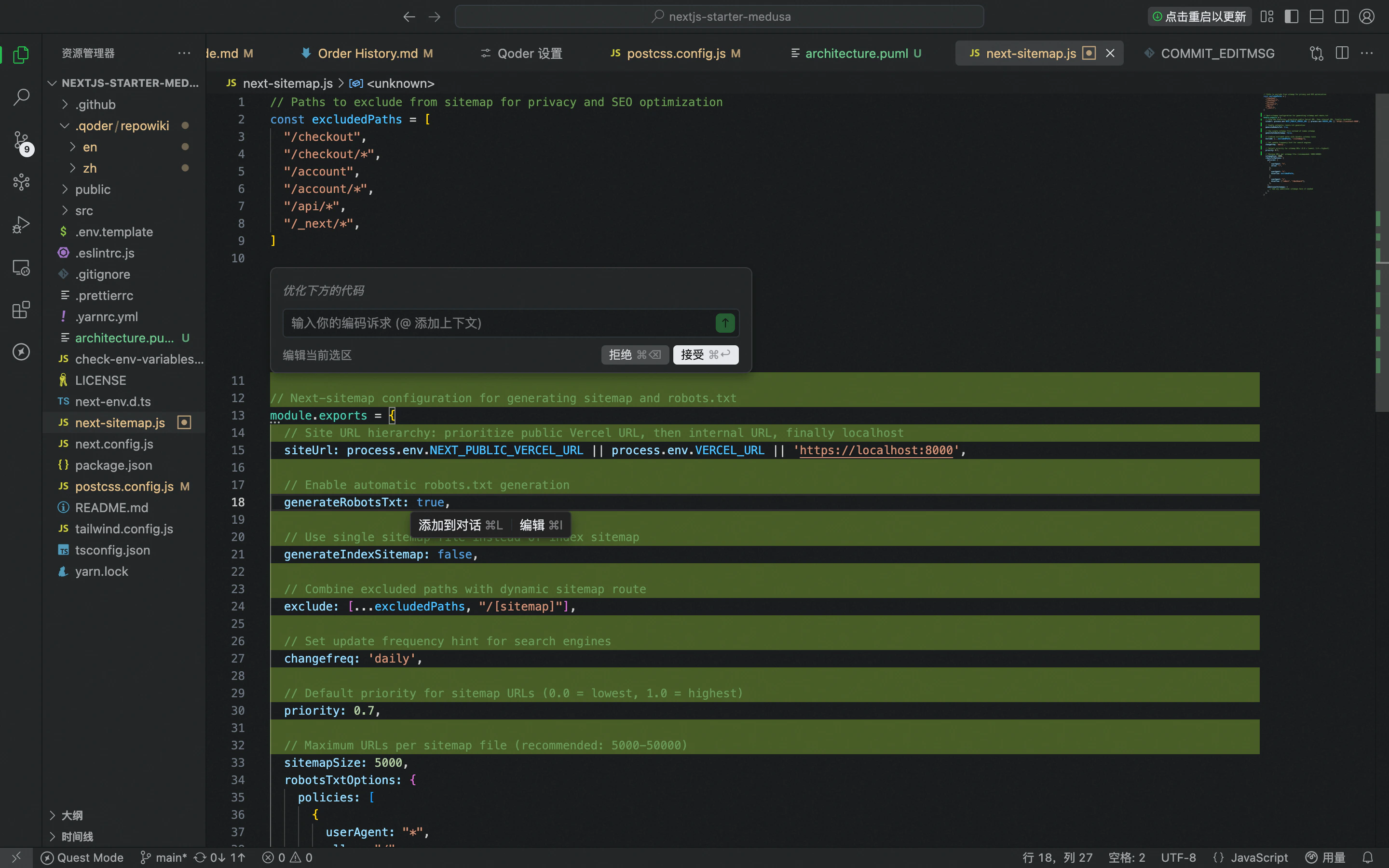
Task: Click the remote window status bar icon
Action: [x=16, y=858]
